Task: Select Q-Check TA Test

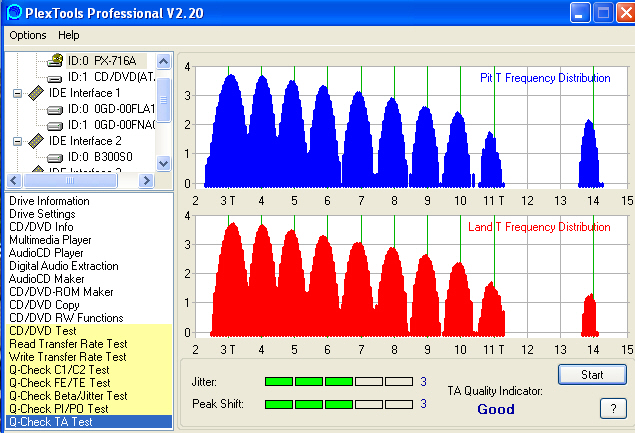Action: tap(89, 422)
